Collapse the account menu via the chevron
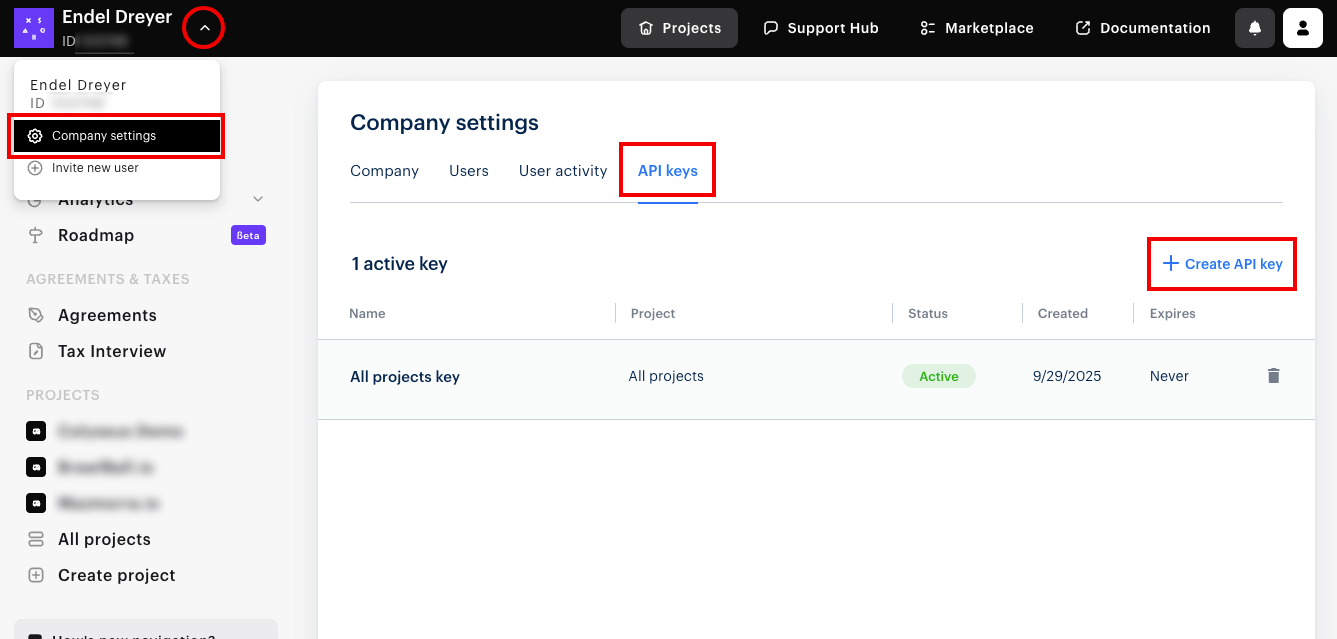The width and height of the screenshot is (1337, 639). (203, 27)
